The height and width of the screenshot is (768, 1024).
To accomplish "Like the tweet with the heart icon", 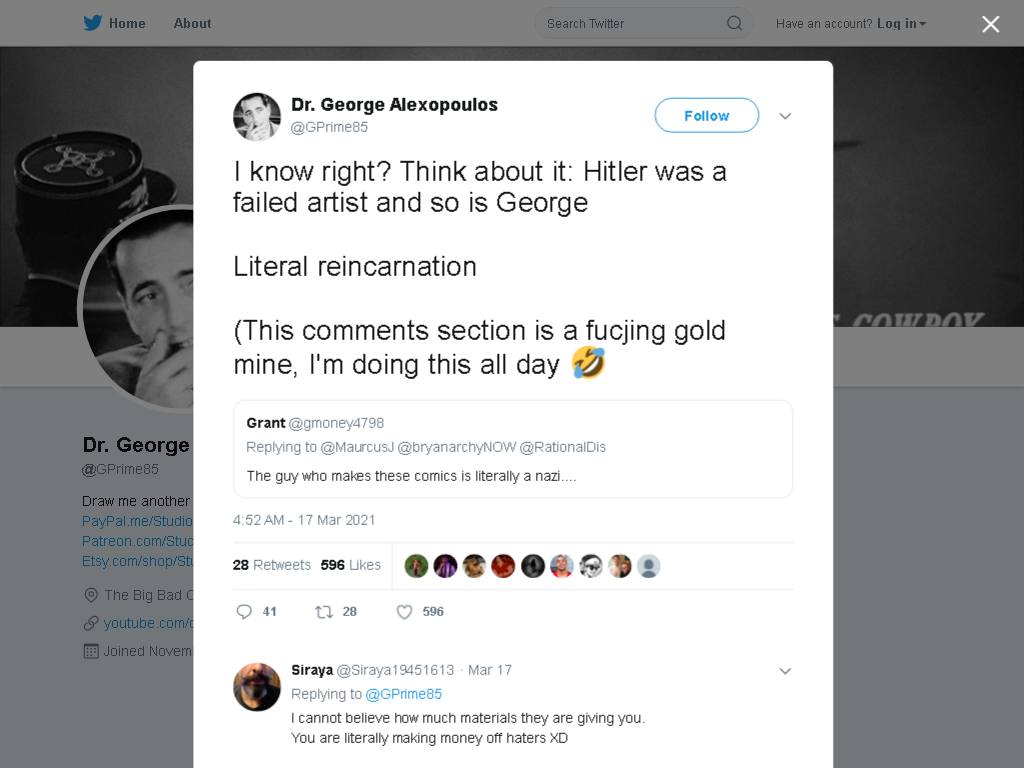I will [404, 612].
